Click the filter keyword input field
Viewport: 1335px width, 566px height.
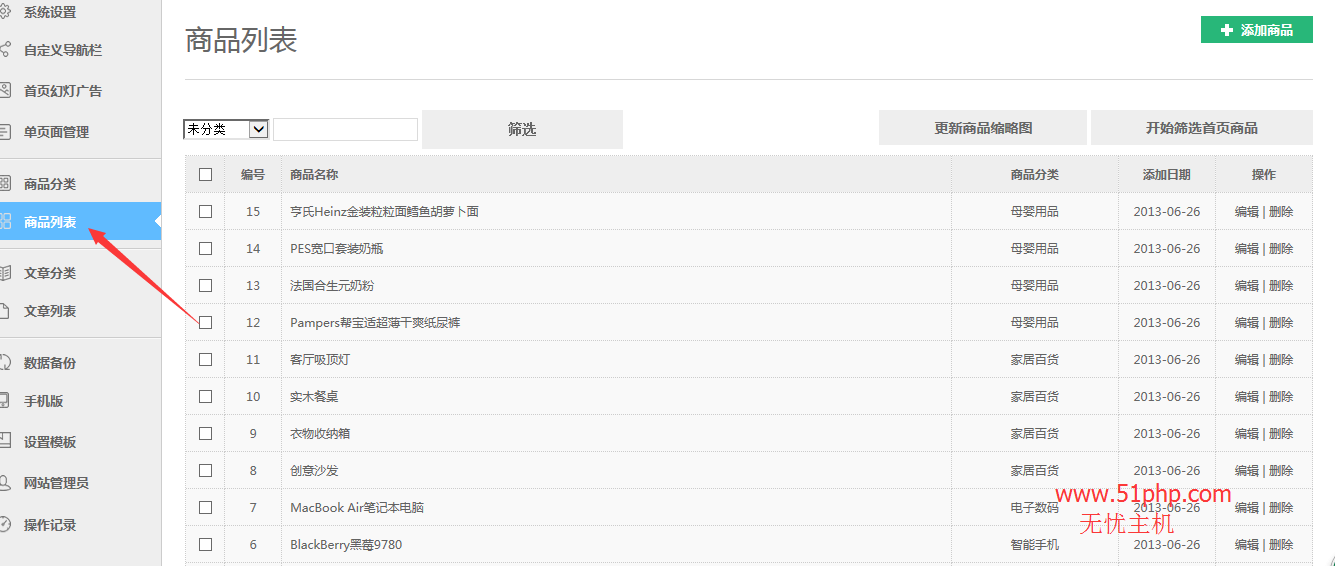pos(345,129)
